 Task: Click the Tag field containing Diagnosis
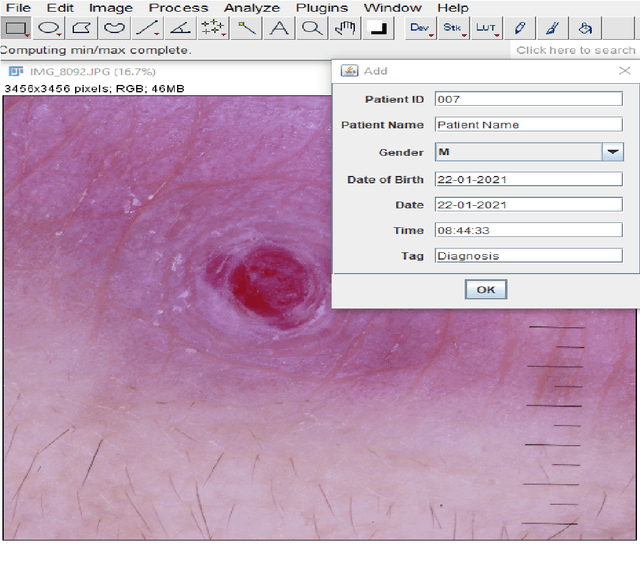click(528, 256)
